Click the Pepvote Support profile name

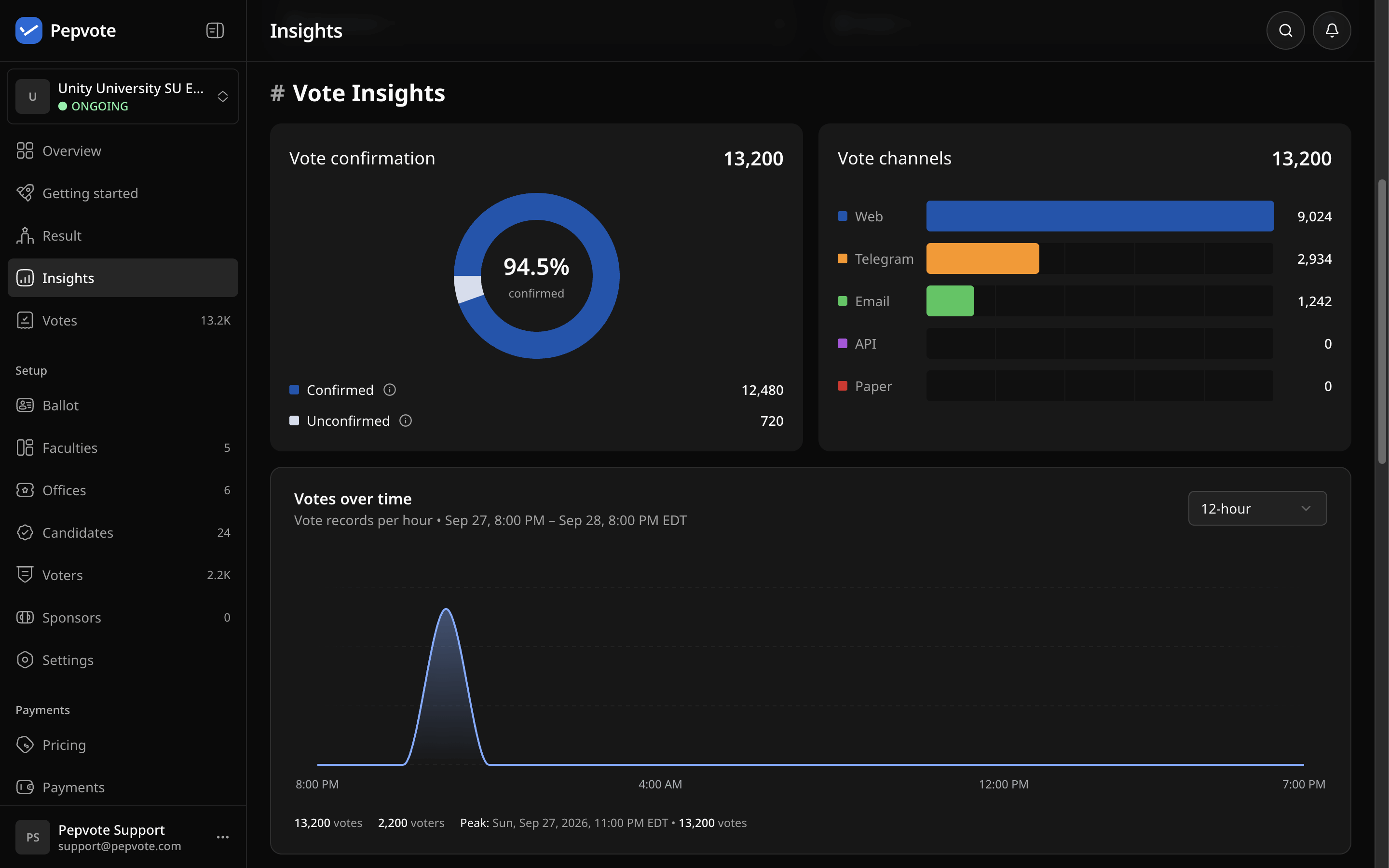point(111,829)
